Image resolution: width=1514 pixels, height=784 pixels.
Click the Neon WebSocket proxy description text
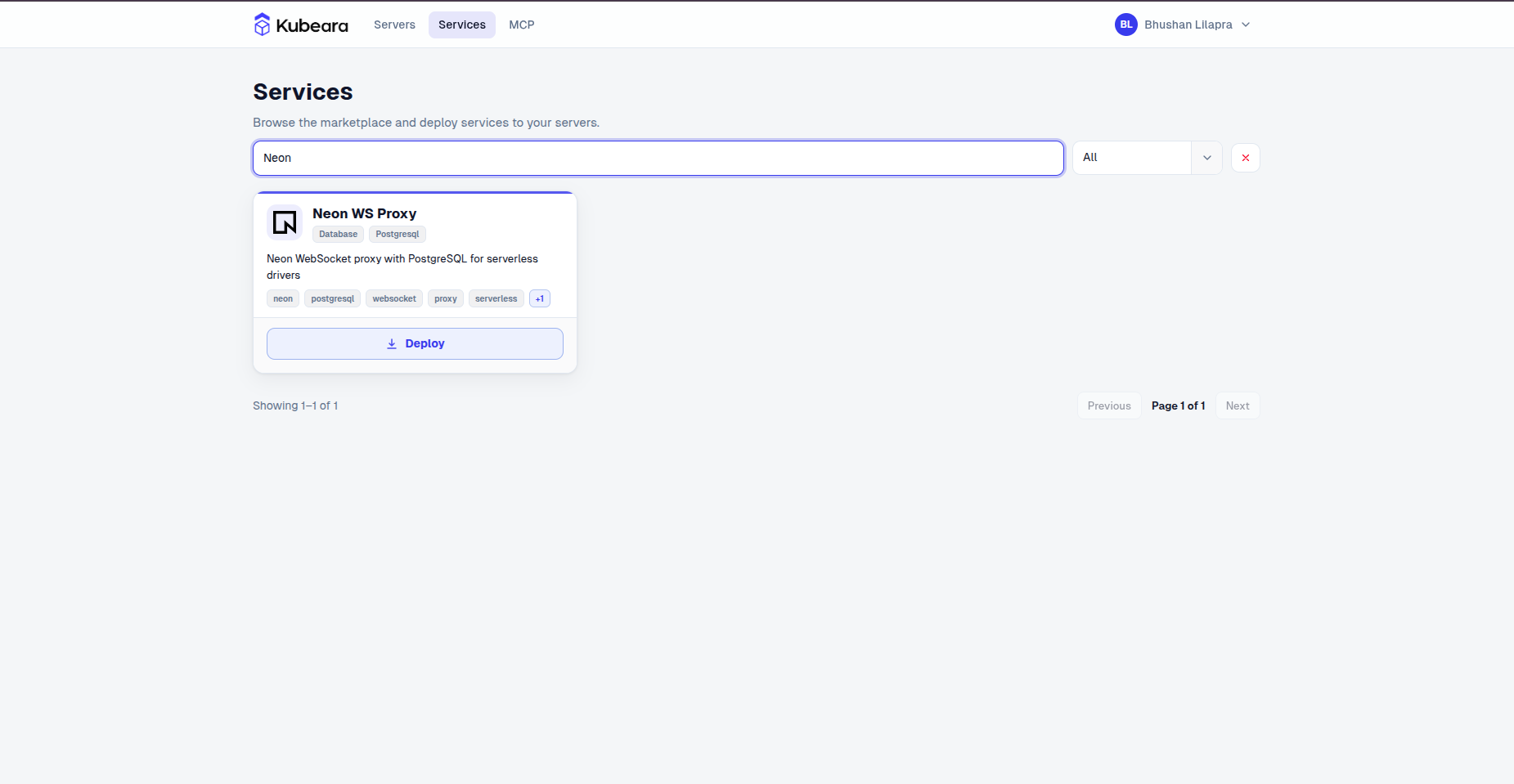(402, 267)
